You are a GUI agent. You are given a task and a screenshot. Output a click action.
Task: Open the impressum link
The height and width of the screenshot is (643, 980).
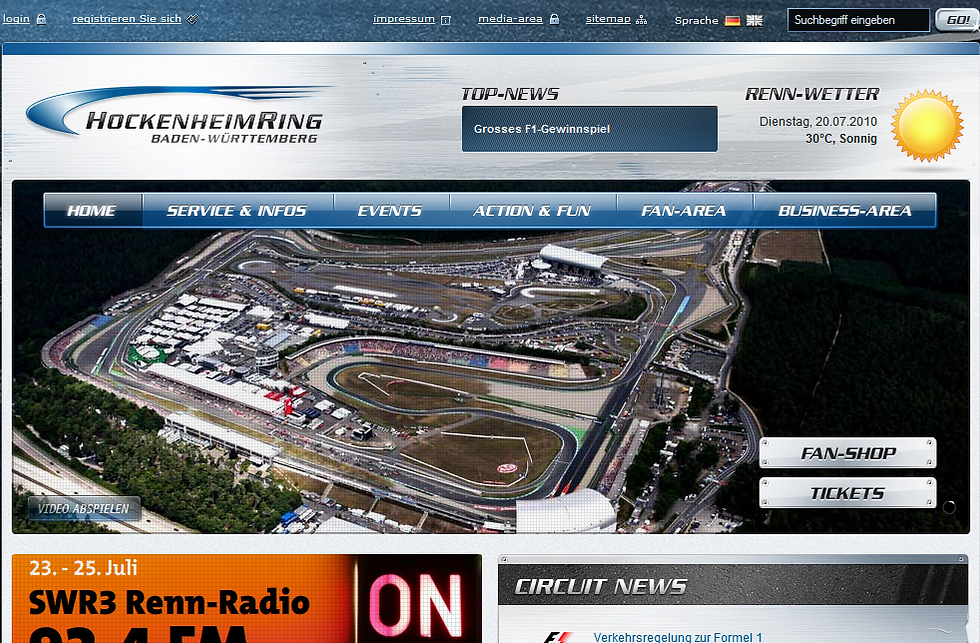(x=404, y=19)
